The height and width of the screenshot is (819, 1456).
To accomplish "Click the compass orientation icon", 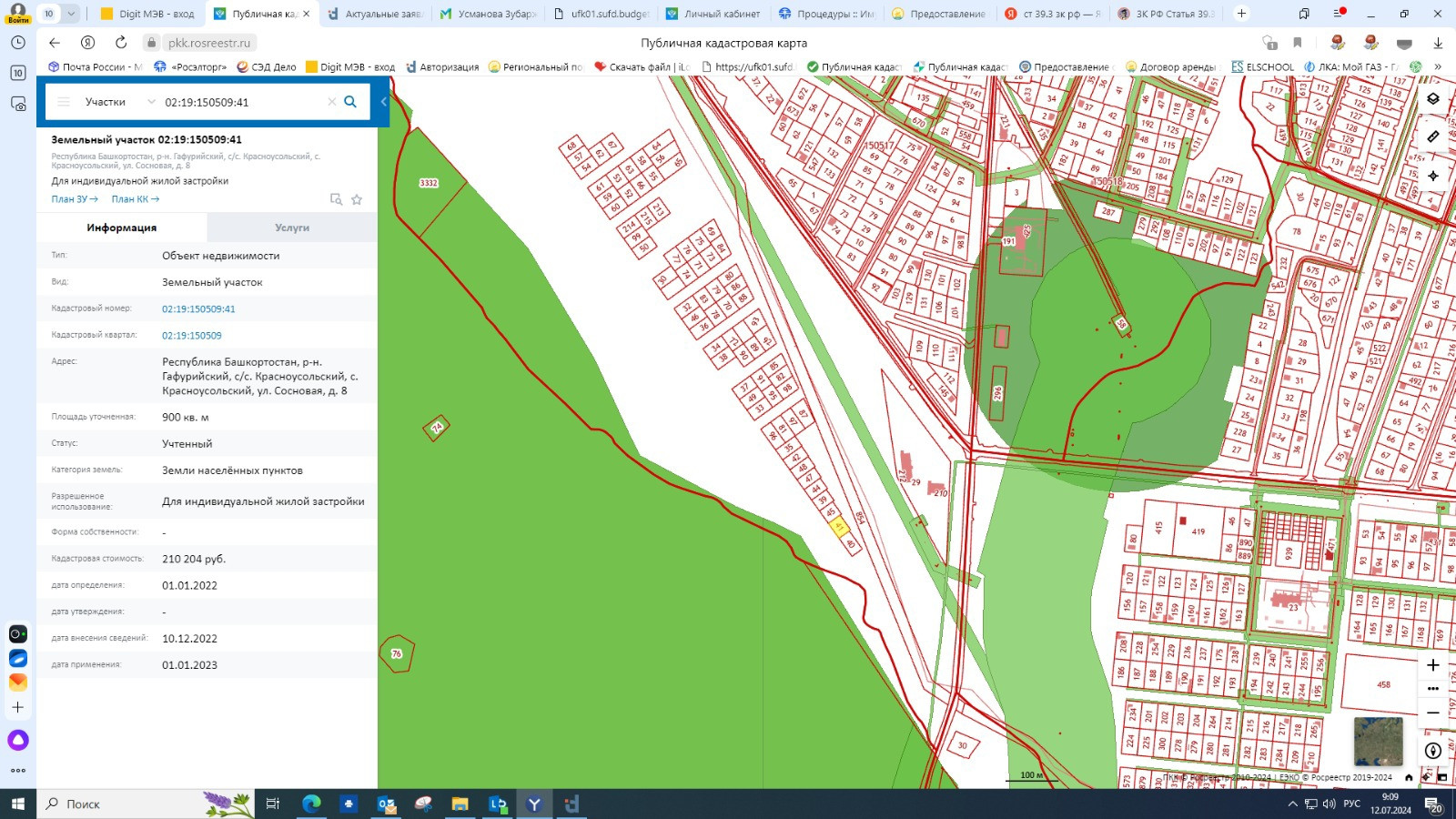I will point(1433,751).
